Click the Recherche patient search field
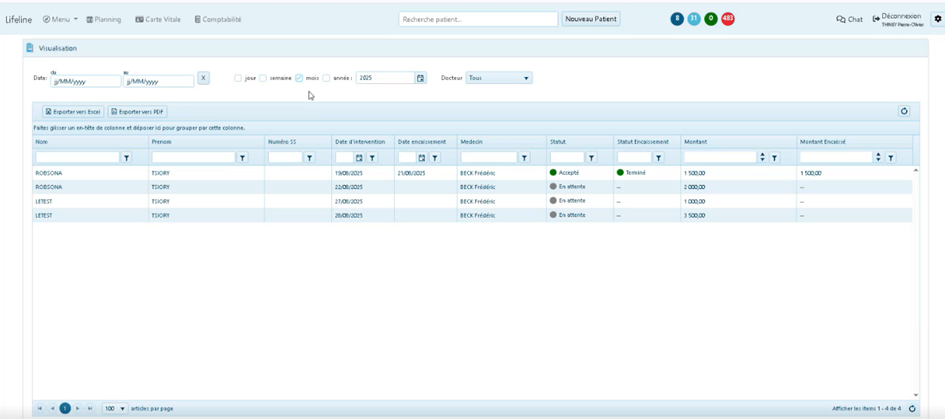The height and width of the screenshot is (419, 945). 479,19
